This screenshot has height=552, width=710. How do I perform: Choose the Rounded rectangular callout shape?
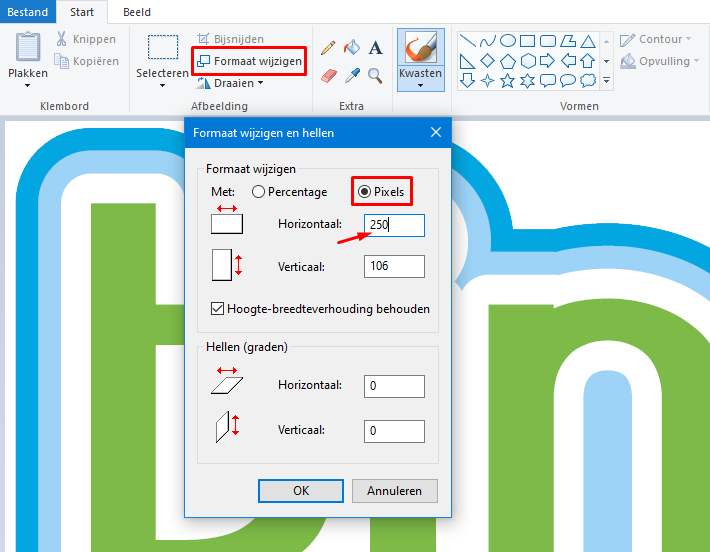[548, 81]
